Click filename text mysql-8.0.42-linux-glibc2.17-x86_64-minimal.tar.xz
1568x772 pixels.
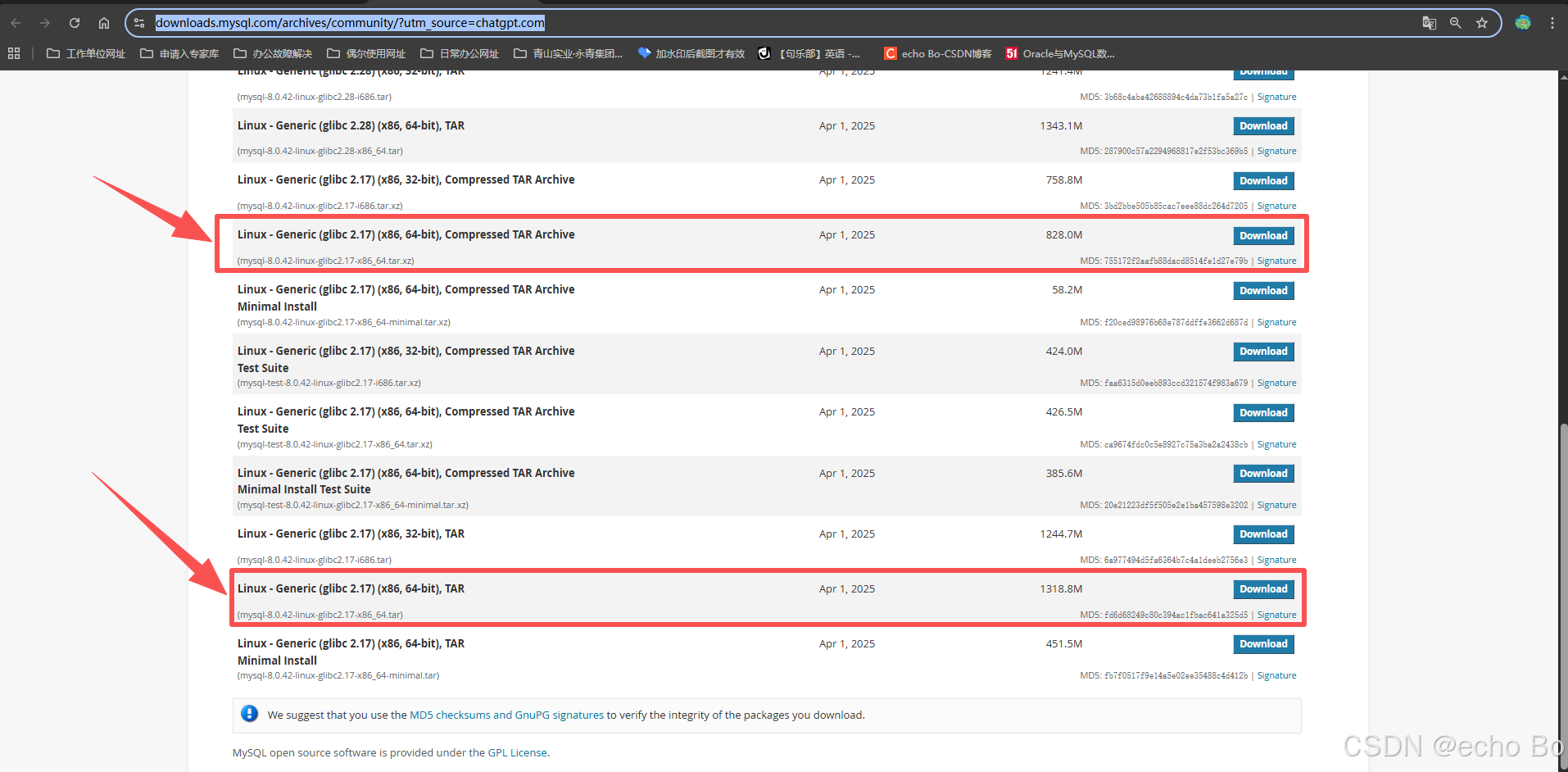(343, 322)
